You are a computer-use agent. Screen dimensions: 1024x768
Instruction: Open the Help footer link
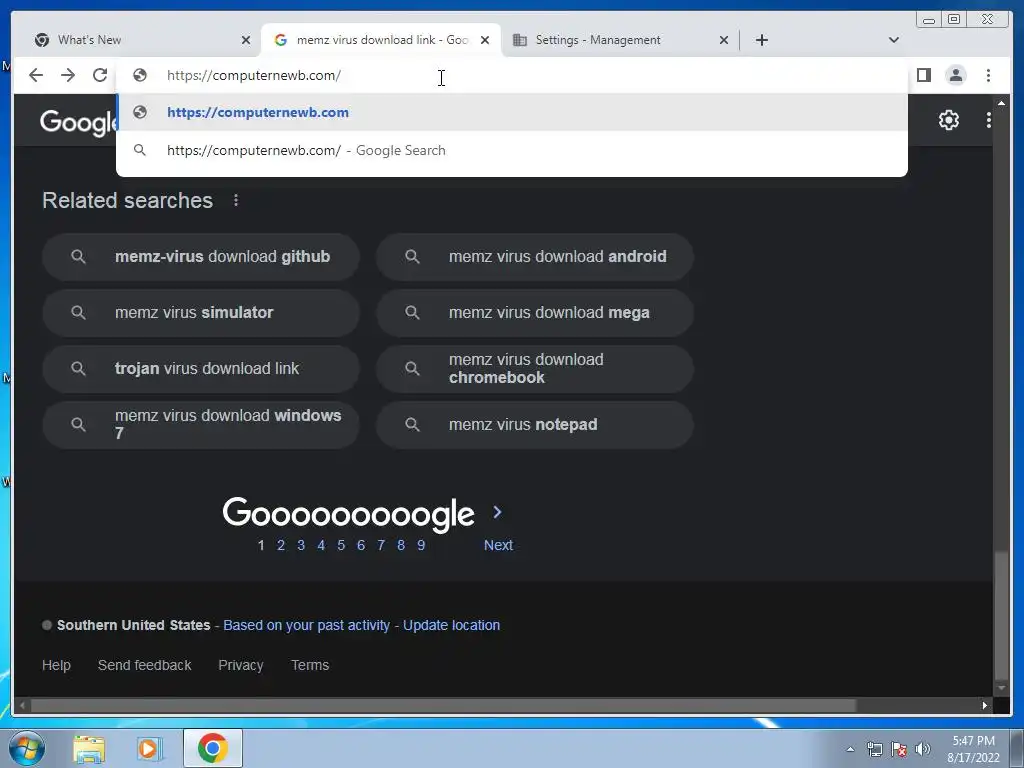point(56,665)
